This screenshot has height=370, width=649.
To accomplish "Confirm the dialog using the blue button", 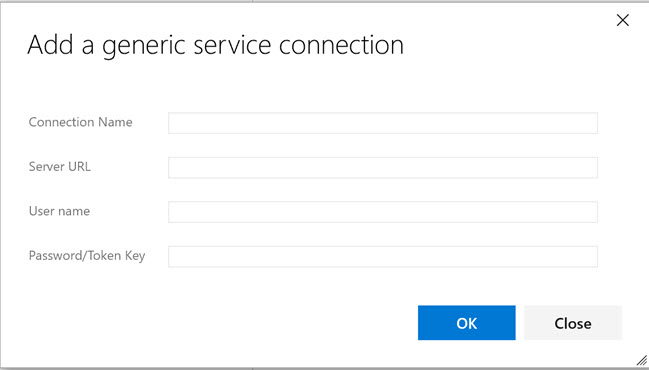I will pyautogui.click(x=466, y=323).
